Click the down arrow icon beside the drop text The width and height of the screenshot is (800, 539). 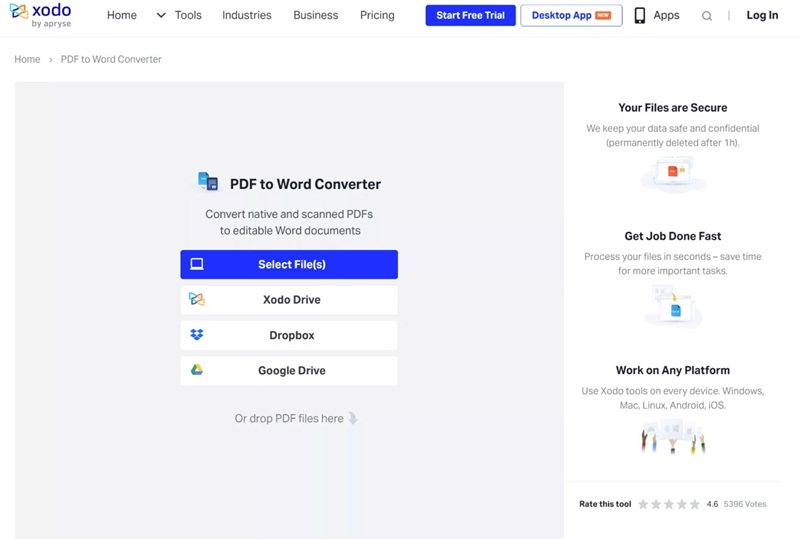(353, 418)
